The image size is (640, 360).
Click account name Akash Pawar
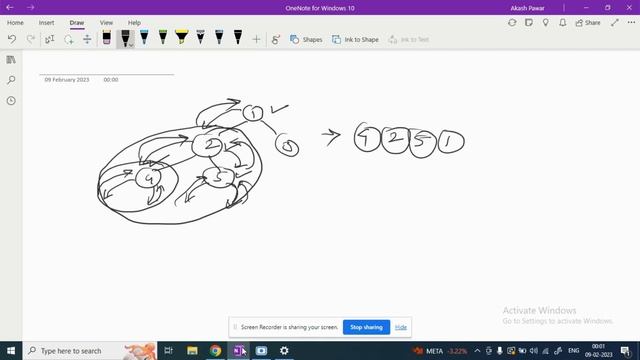[x=527, y=8]
